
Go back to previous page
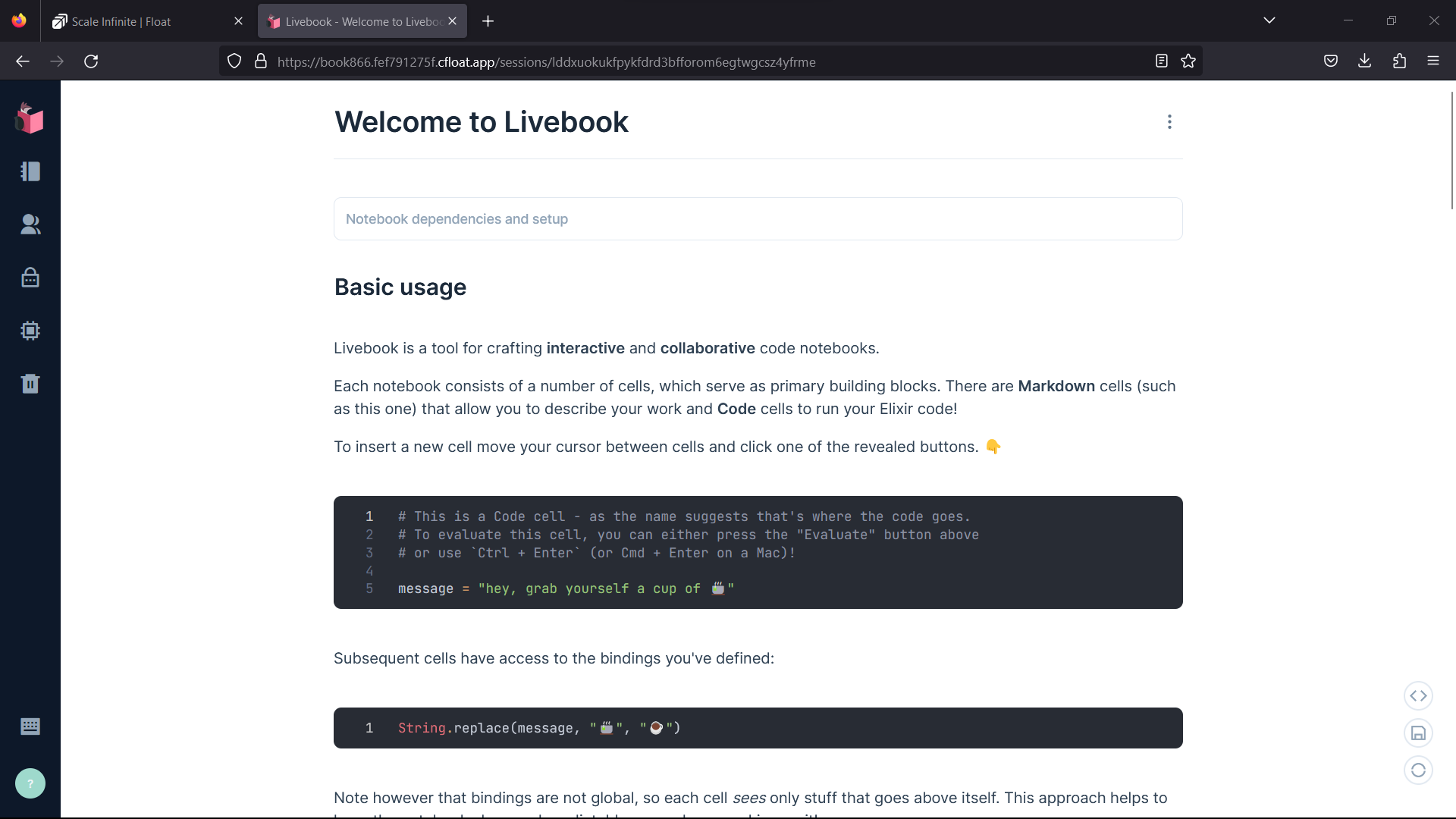click(23, 61)
